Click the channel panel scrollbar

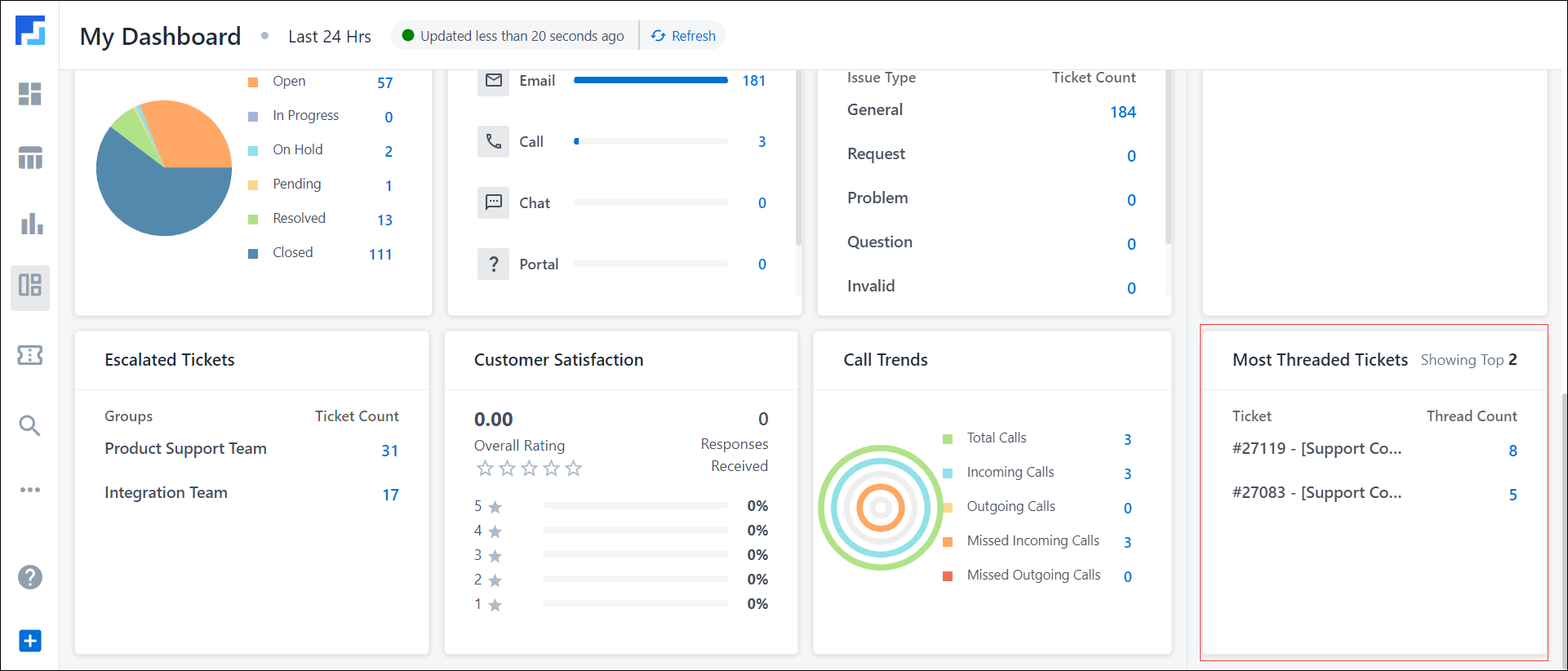pyautogui.click(x=798, y=158)
